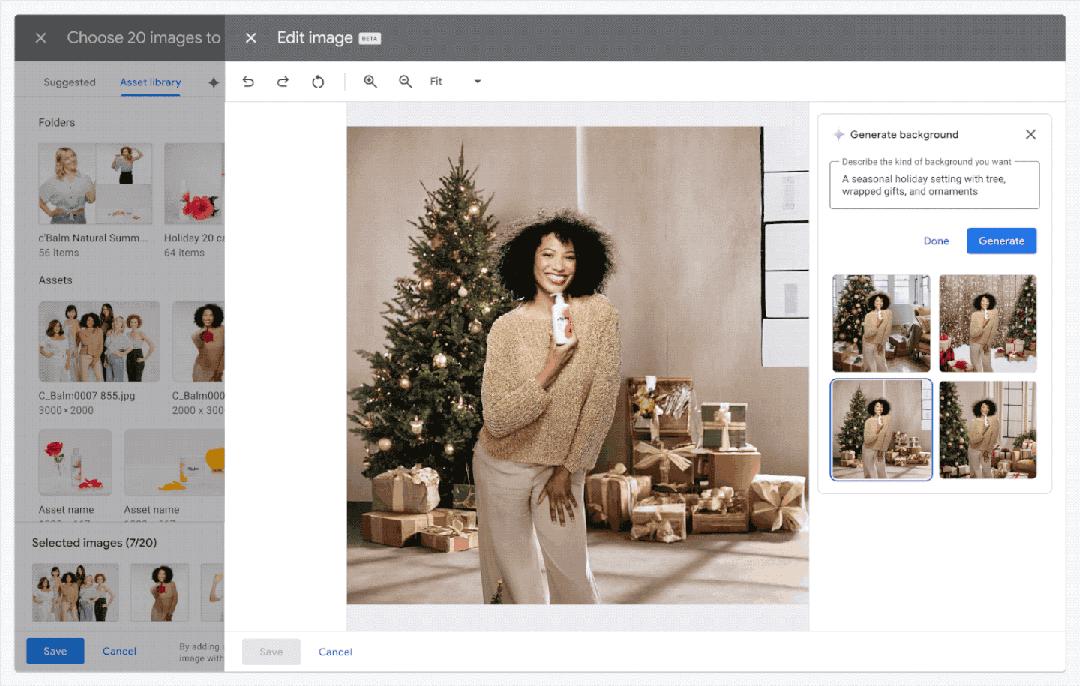Click the '56 items' folder count text

(59, 253)
